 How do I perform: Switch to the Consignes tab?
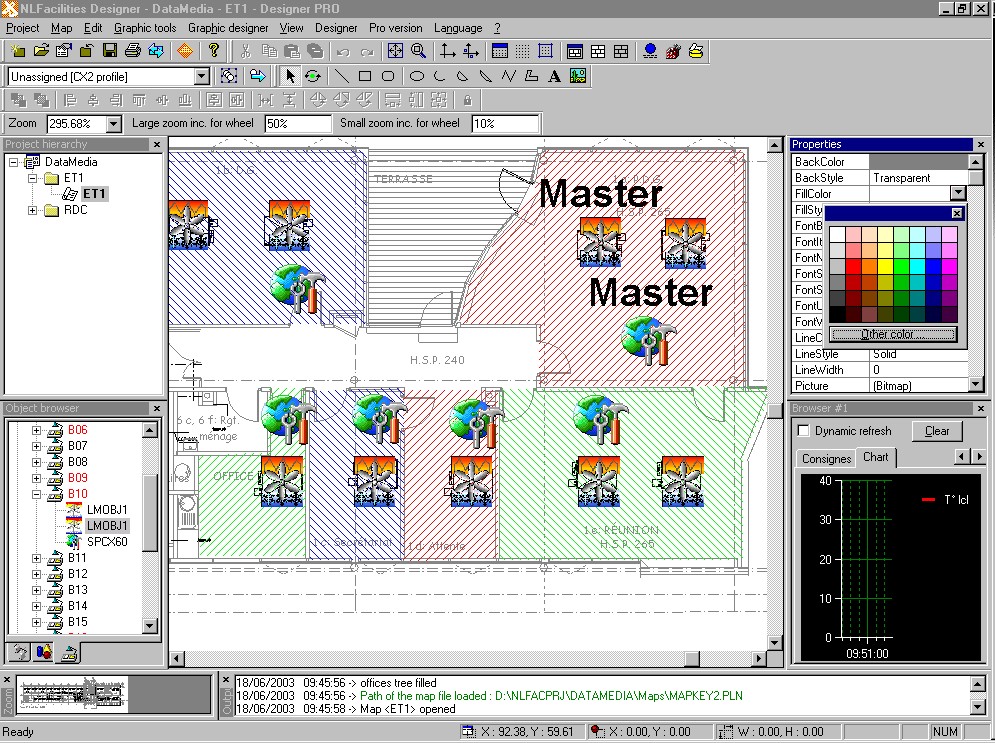pyautogui.click(x=826, y=458)
